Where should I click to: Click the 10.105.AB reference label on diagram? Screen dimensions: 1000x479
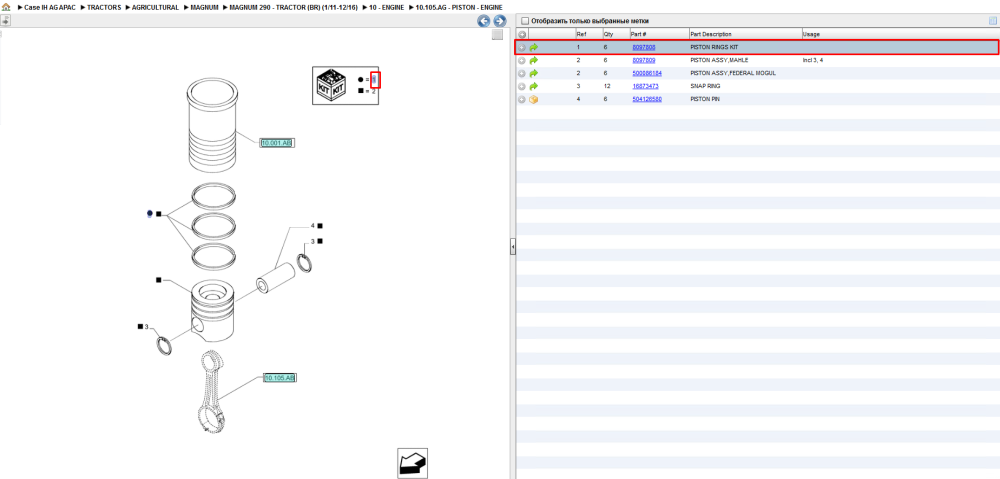coord(279,378)
